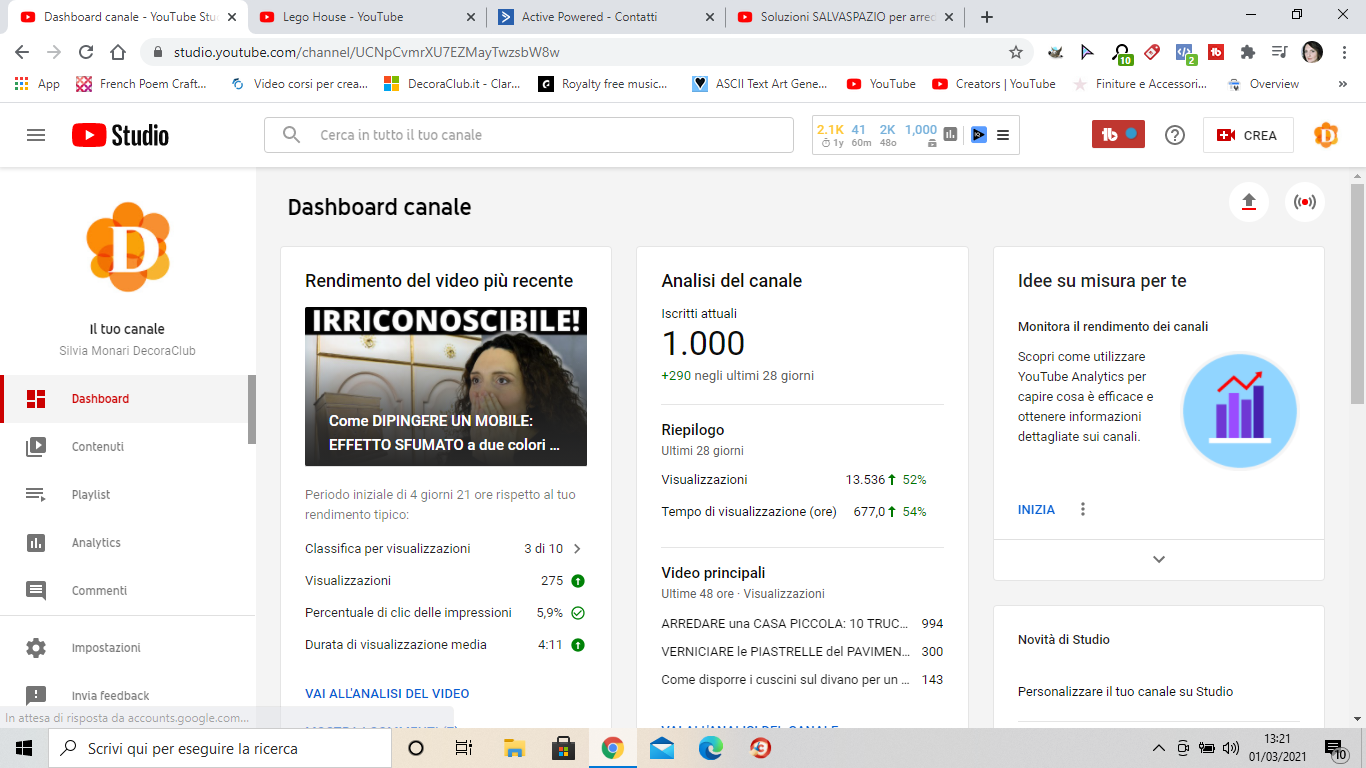Open TubeBuddy extension in Chrome toolbar
The height and width of the screenshot is (768, 1366).
click(1216, 52)
